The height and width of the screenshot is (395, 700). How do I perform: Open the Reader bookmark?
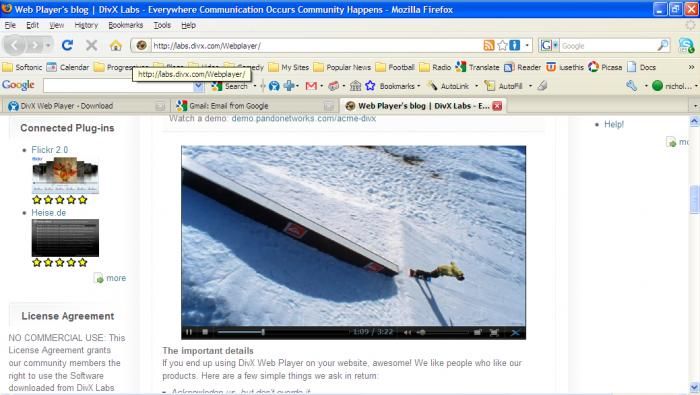[x=522, y=67]
